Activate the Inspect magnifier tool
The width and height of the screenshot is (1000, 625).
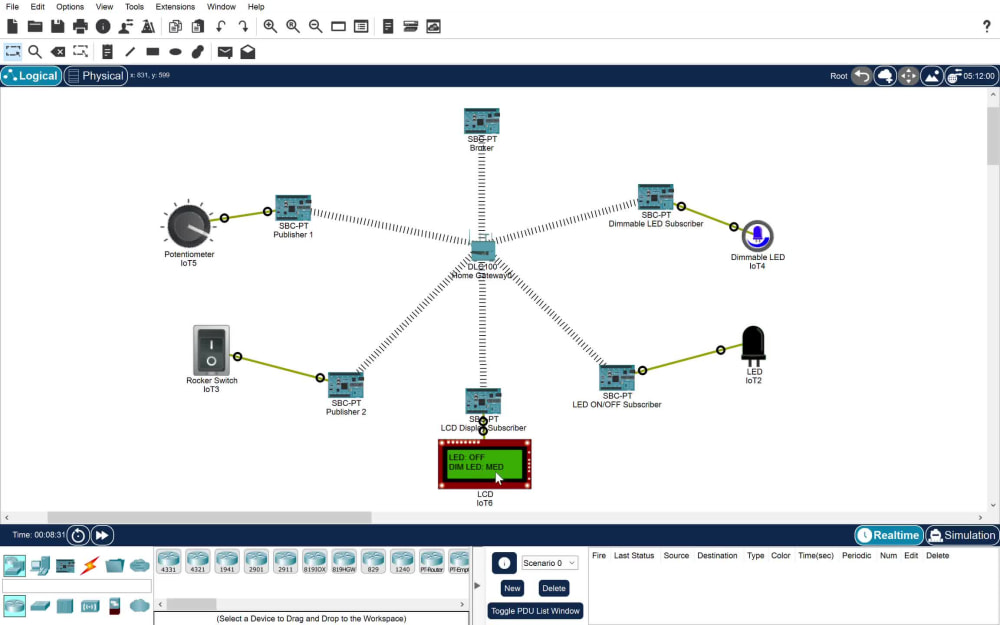(x=35, y=52)
